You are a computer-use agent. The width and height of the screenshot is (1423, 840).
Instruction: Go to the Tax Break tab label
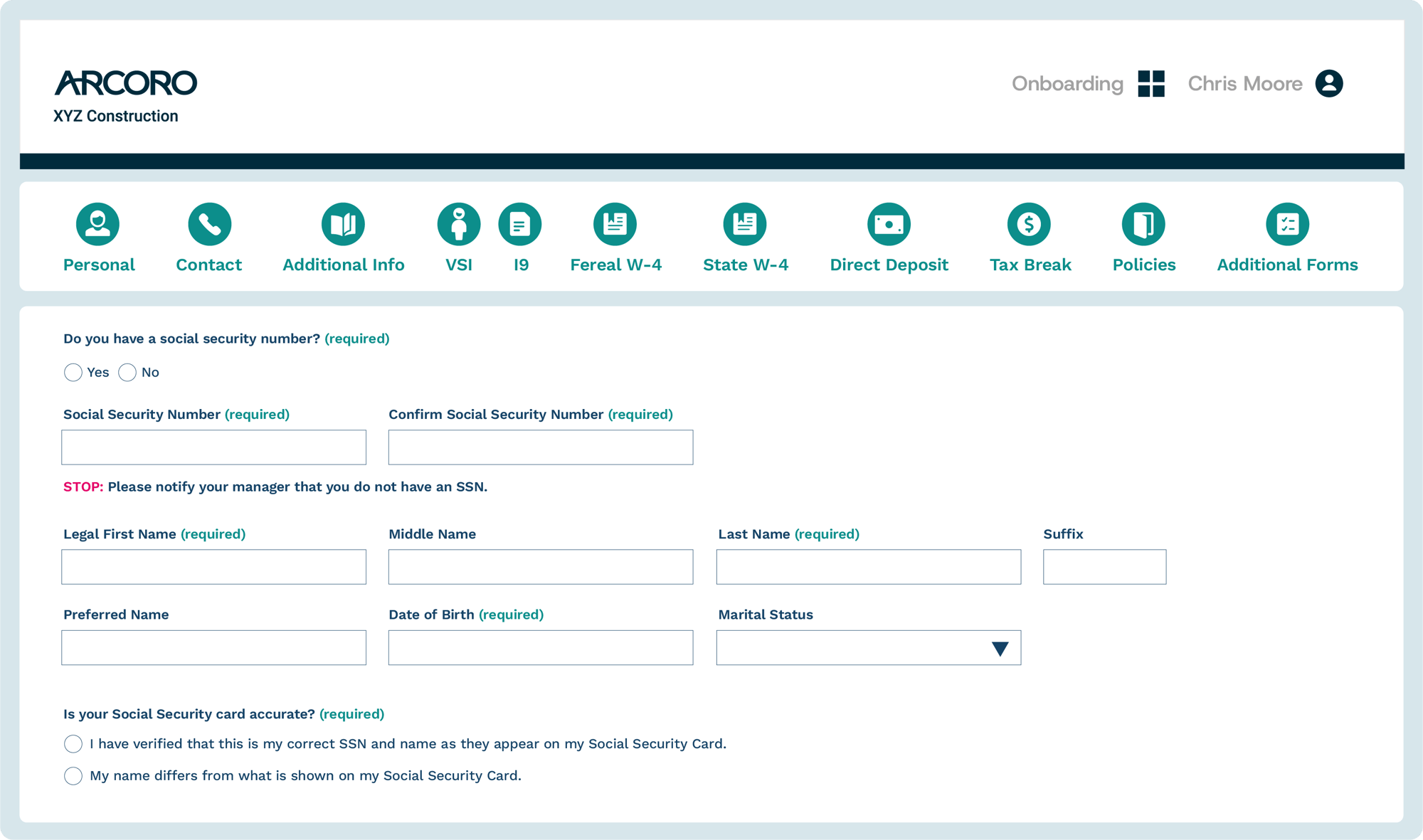click(1030, 265)
